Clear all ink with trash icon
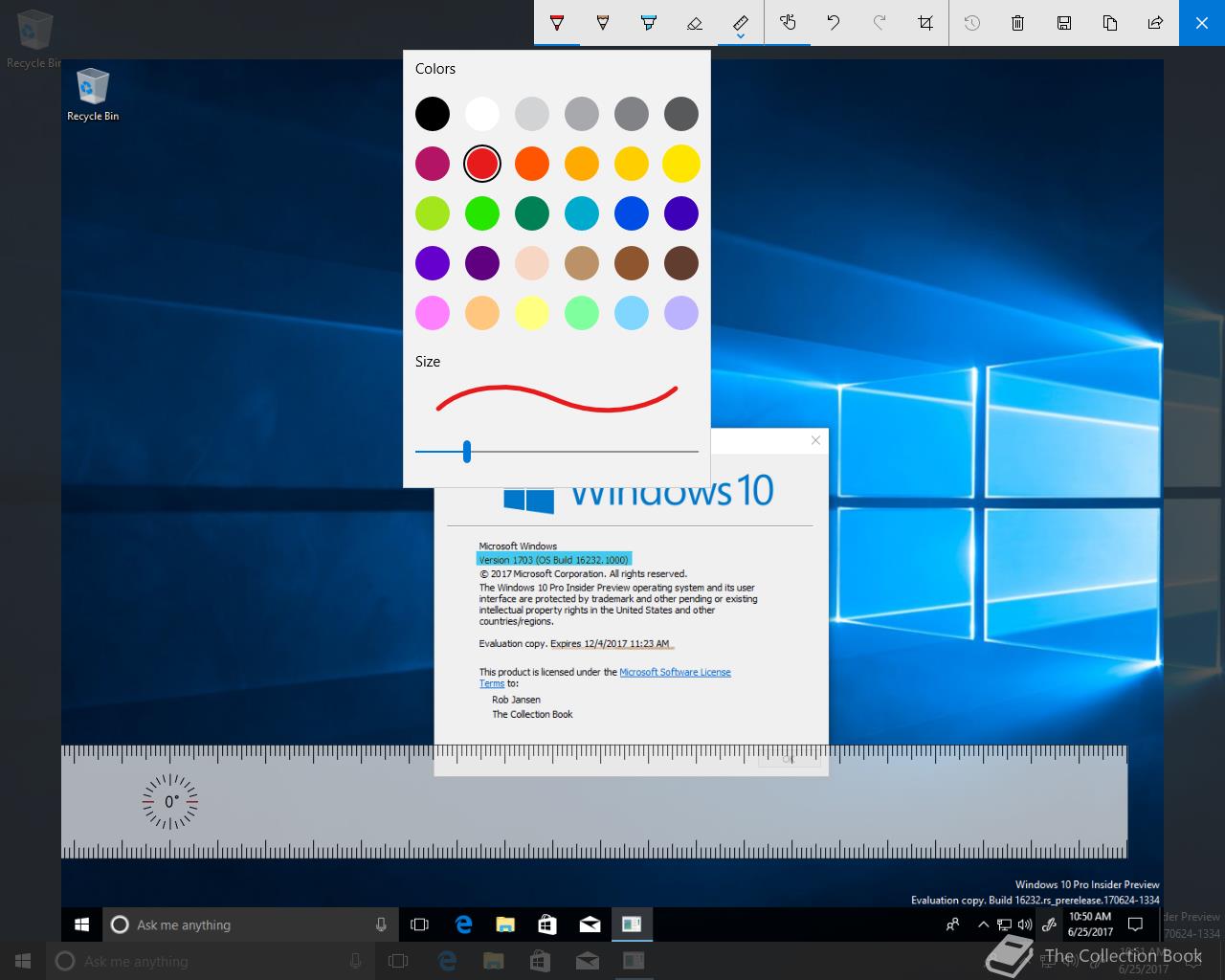Viewport: 1225px width, 980px height. click(1018, 23)
